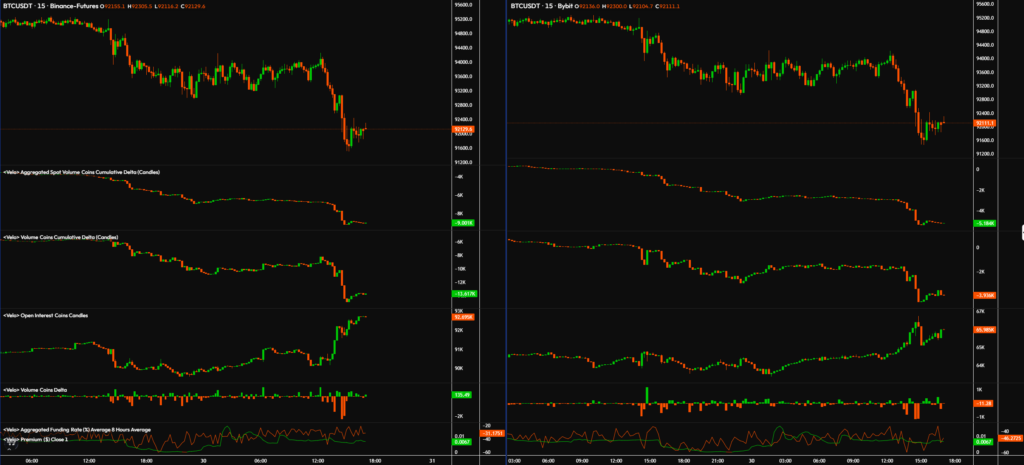This screenshot has width=1024, height=465.
Task: Click the orange -46.2725 premium value tag
Action: (x=1008, y=438)
